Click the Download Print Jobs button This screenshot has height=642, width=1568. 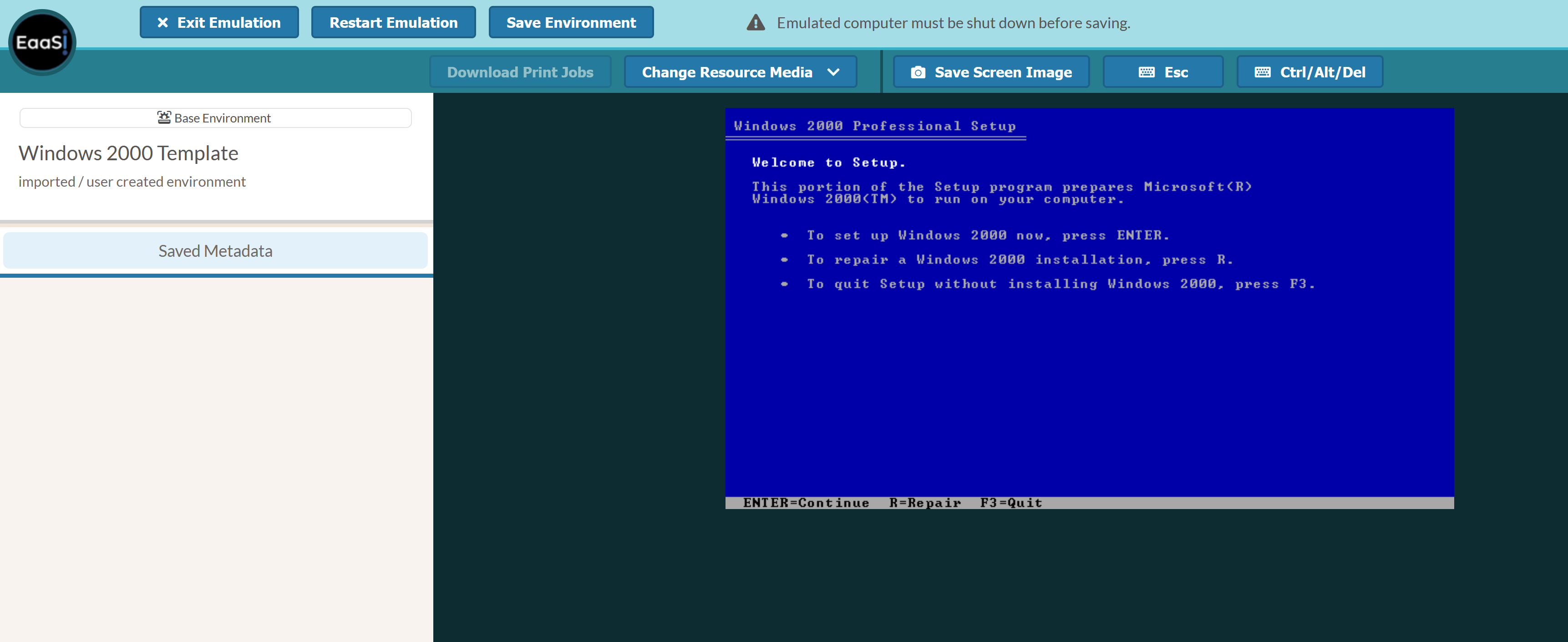coord(520,72)
